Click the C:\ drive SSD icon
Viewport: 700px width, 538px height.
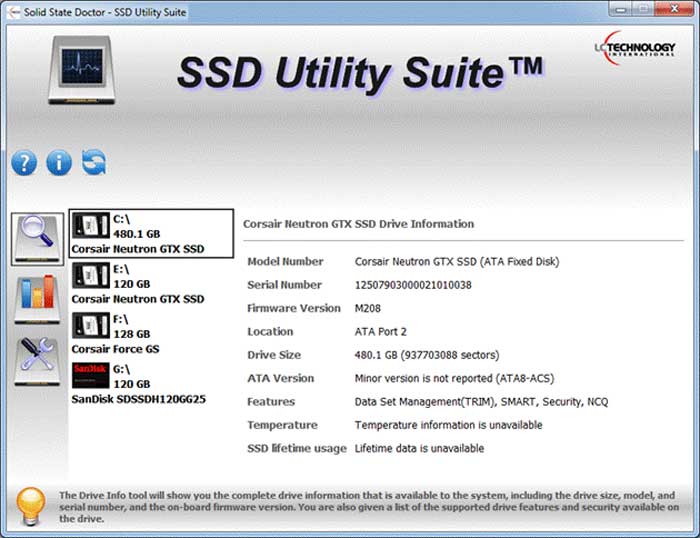point(91,225)
